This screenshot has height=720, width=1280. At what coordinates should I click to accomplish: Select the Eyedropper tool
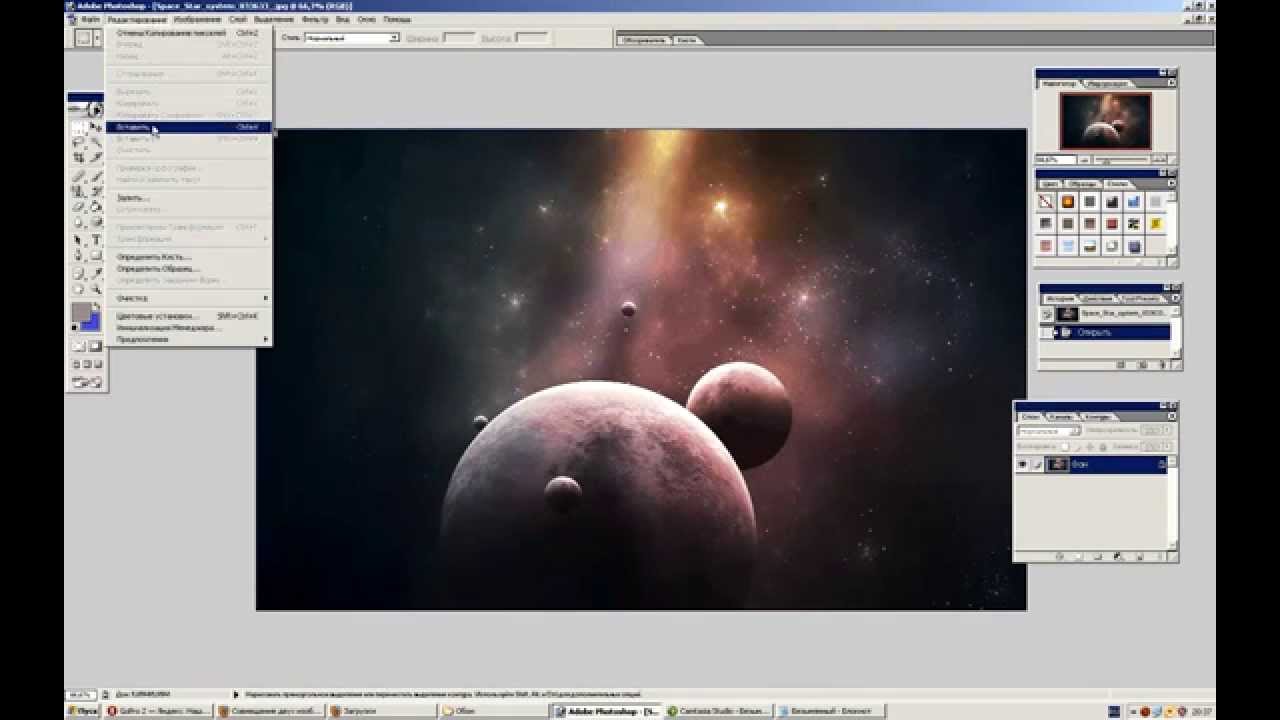coord(96,272)
